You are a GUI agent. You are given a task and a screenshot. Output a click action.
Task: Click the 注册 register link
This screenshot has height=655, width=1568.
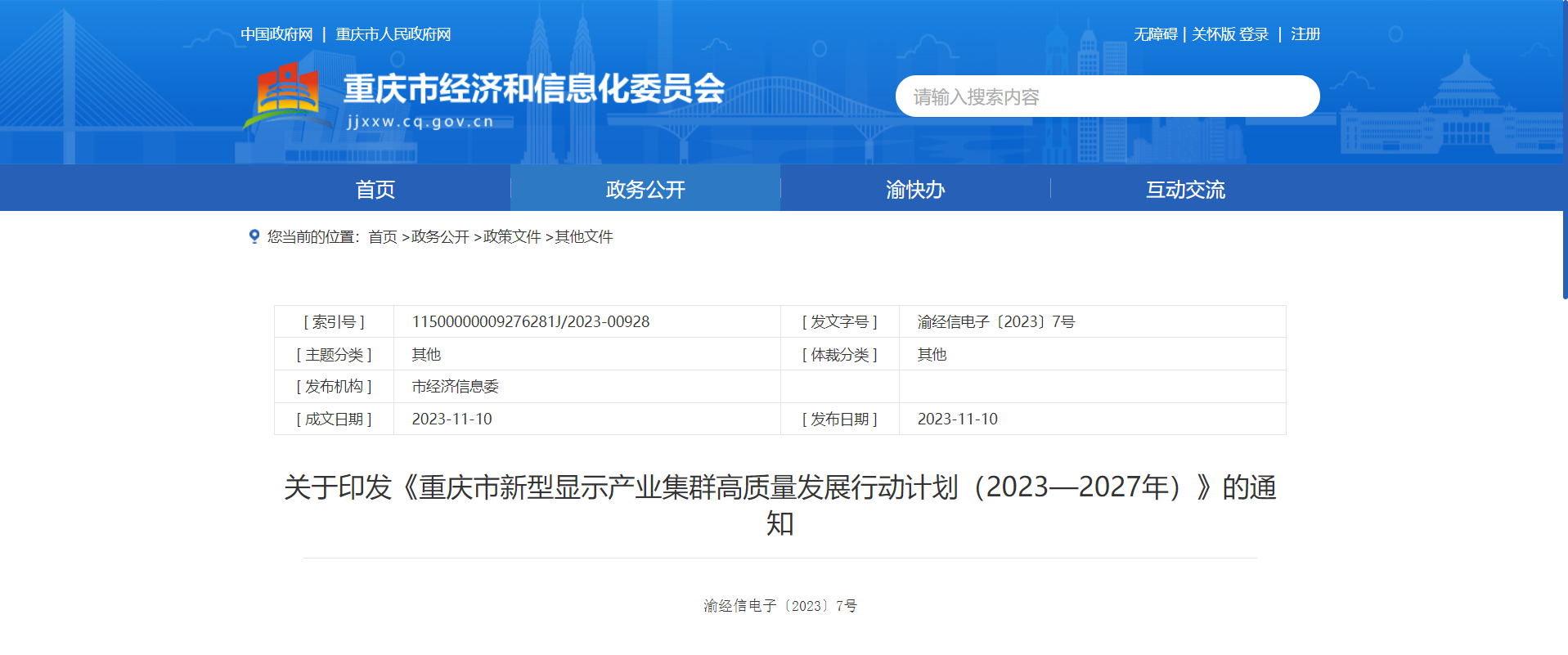[x=1305, y=34]
